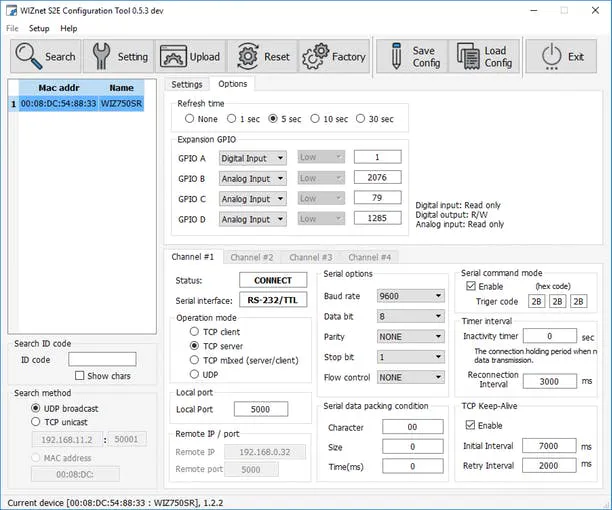Click the Upload firmware toolbar icon
612x510 pixels.
[x=173, y=57]
